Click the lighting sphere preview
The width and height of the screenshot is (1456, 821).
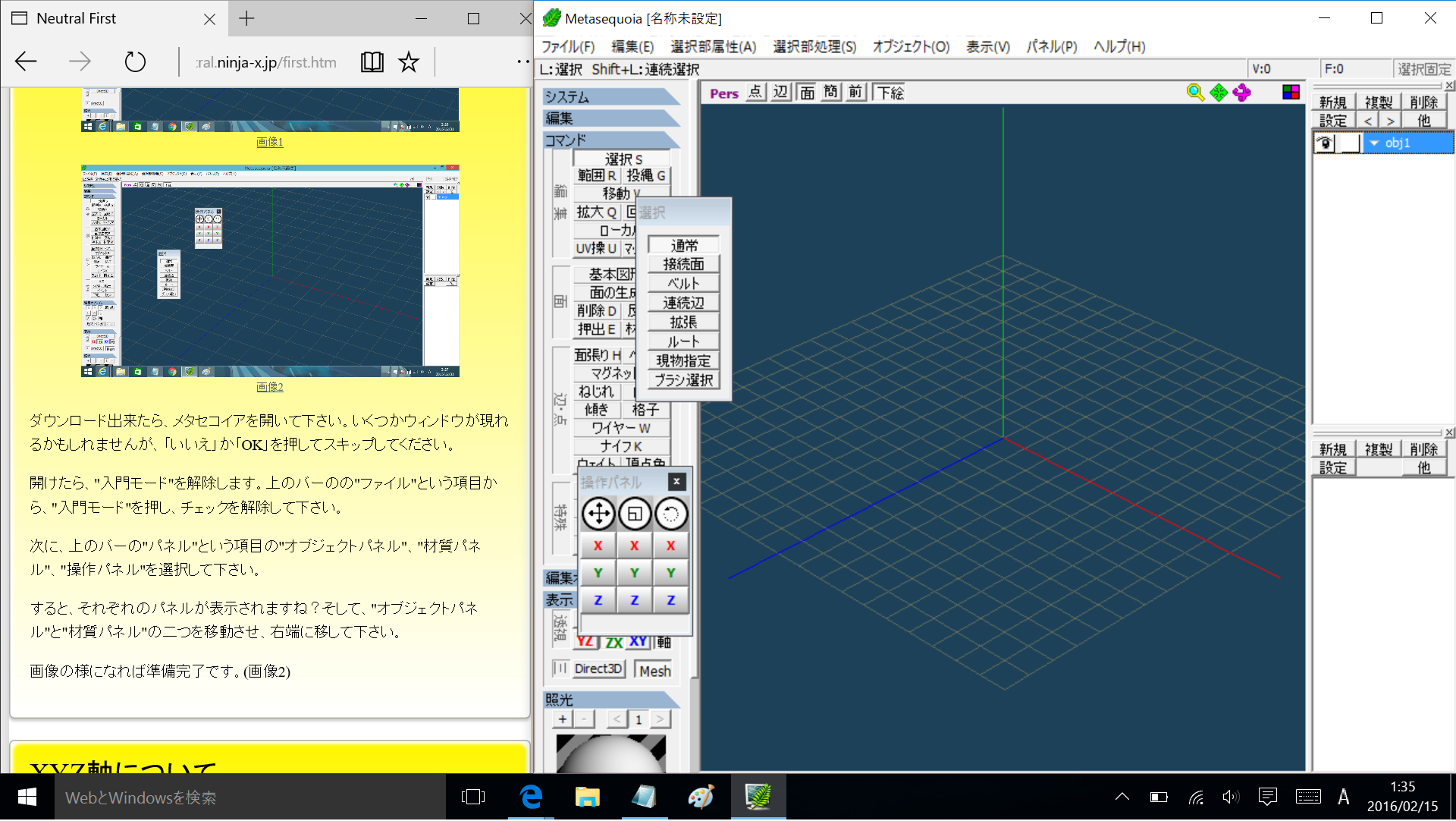coord(610,753)
